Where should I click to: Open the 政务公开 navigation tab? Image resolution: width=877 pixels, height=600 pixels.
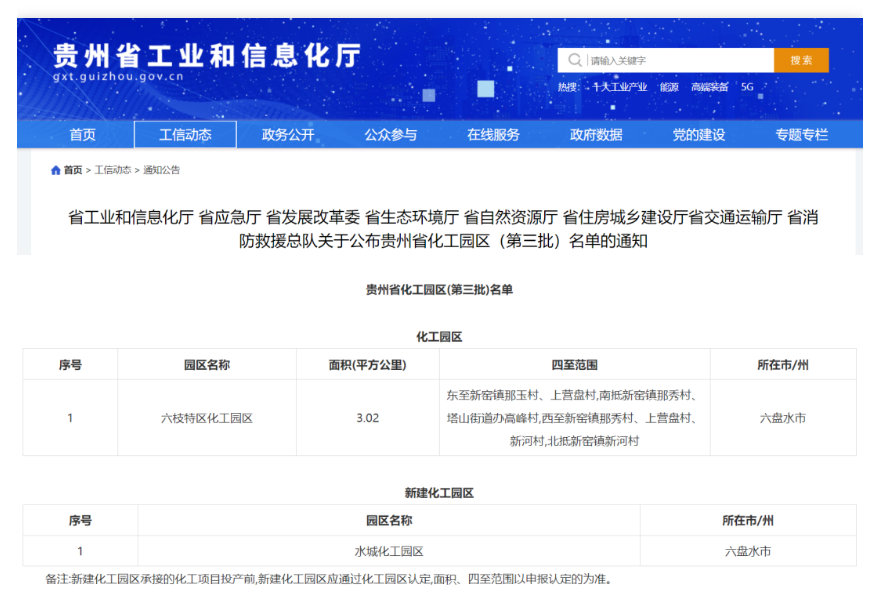[288, 134]
